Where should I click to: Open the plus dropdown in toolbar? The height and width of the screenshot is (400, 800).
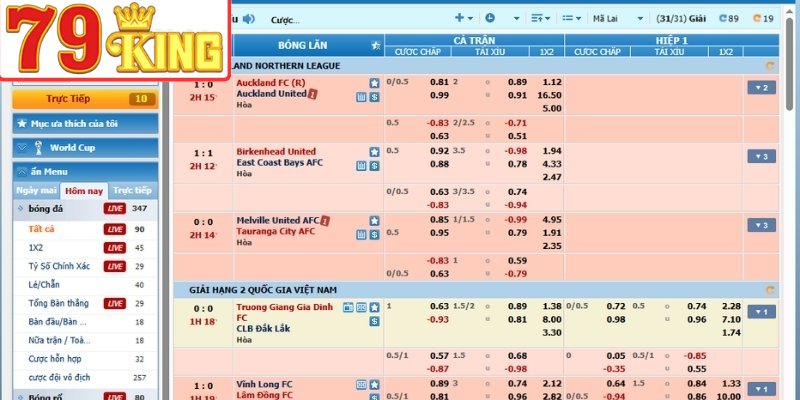point(464,18)
